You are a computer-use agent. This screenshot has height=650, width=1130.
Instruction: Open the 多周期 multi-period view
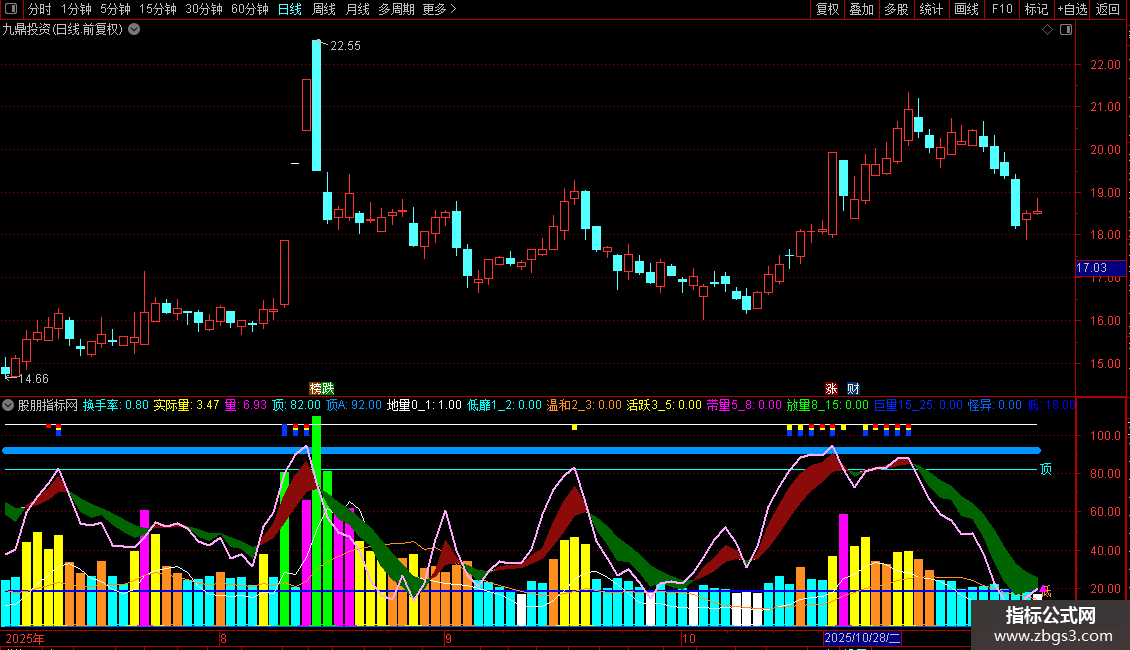(x=396, y=9)
